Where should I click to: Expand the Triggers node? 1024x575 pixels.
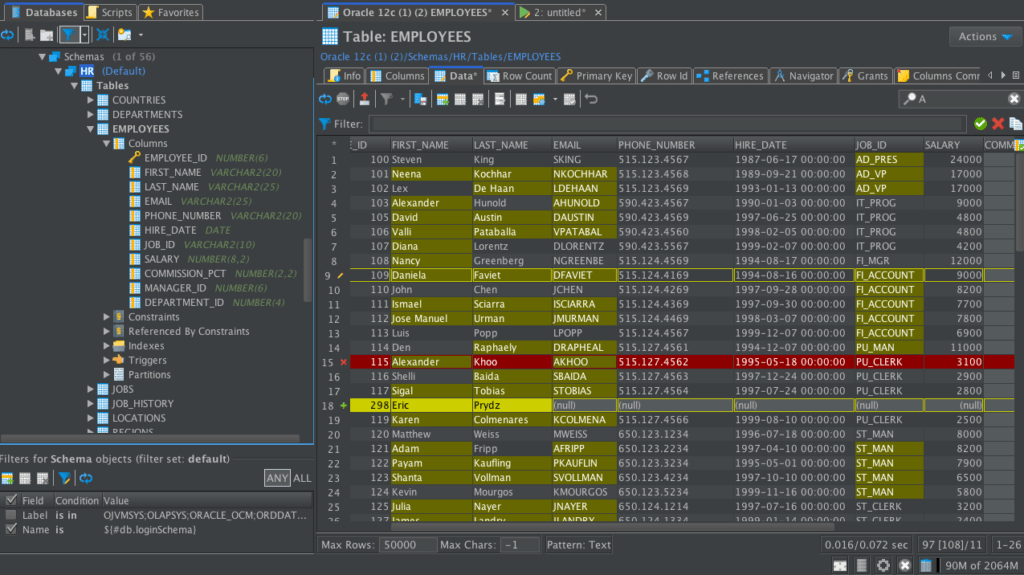point(106,360)
